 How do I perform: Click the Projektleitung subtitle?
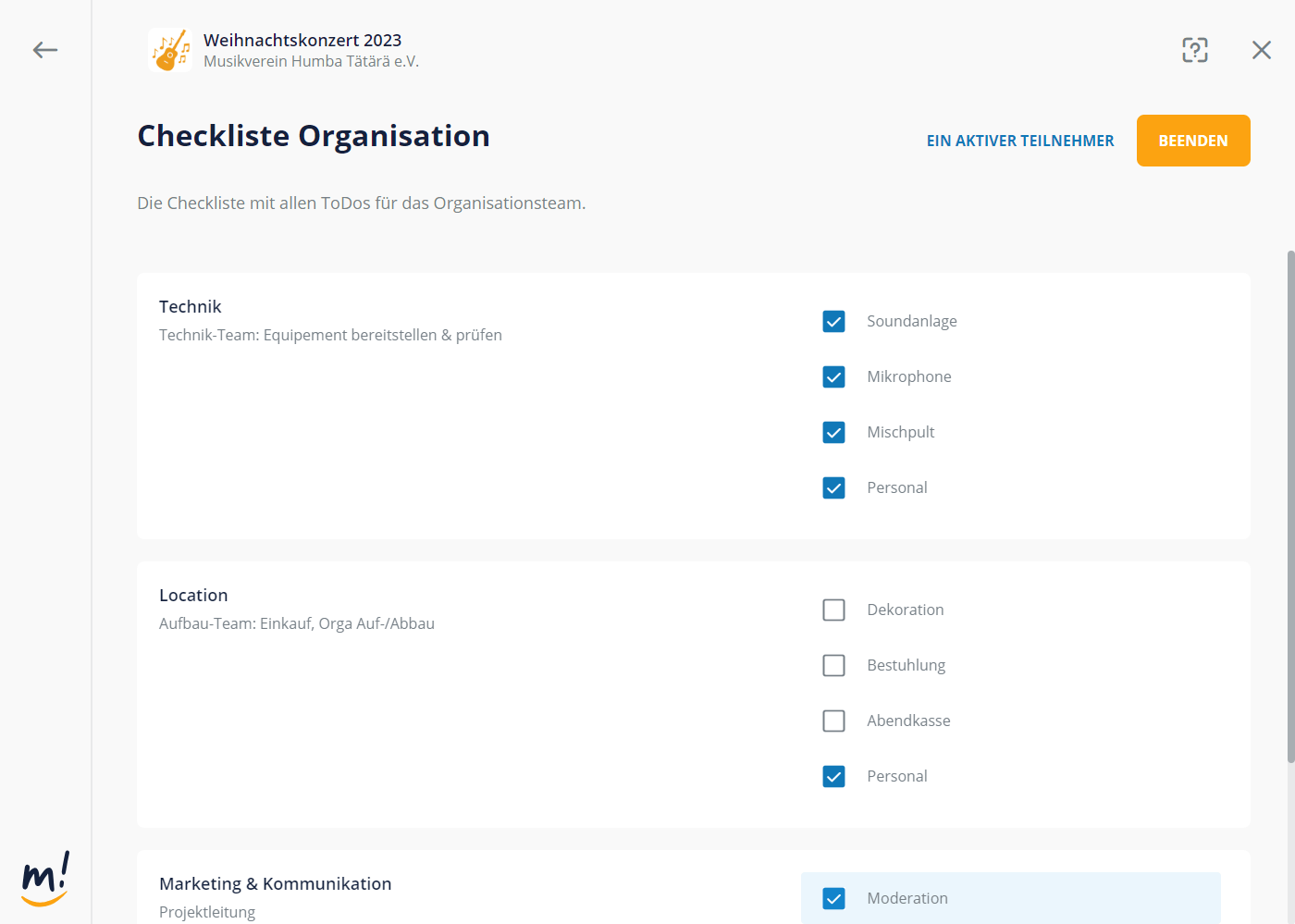click(x=207, y=912)
